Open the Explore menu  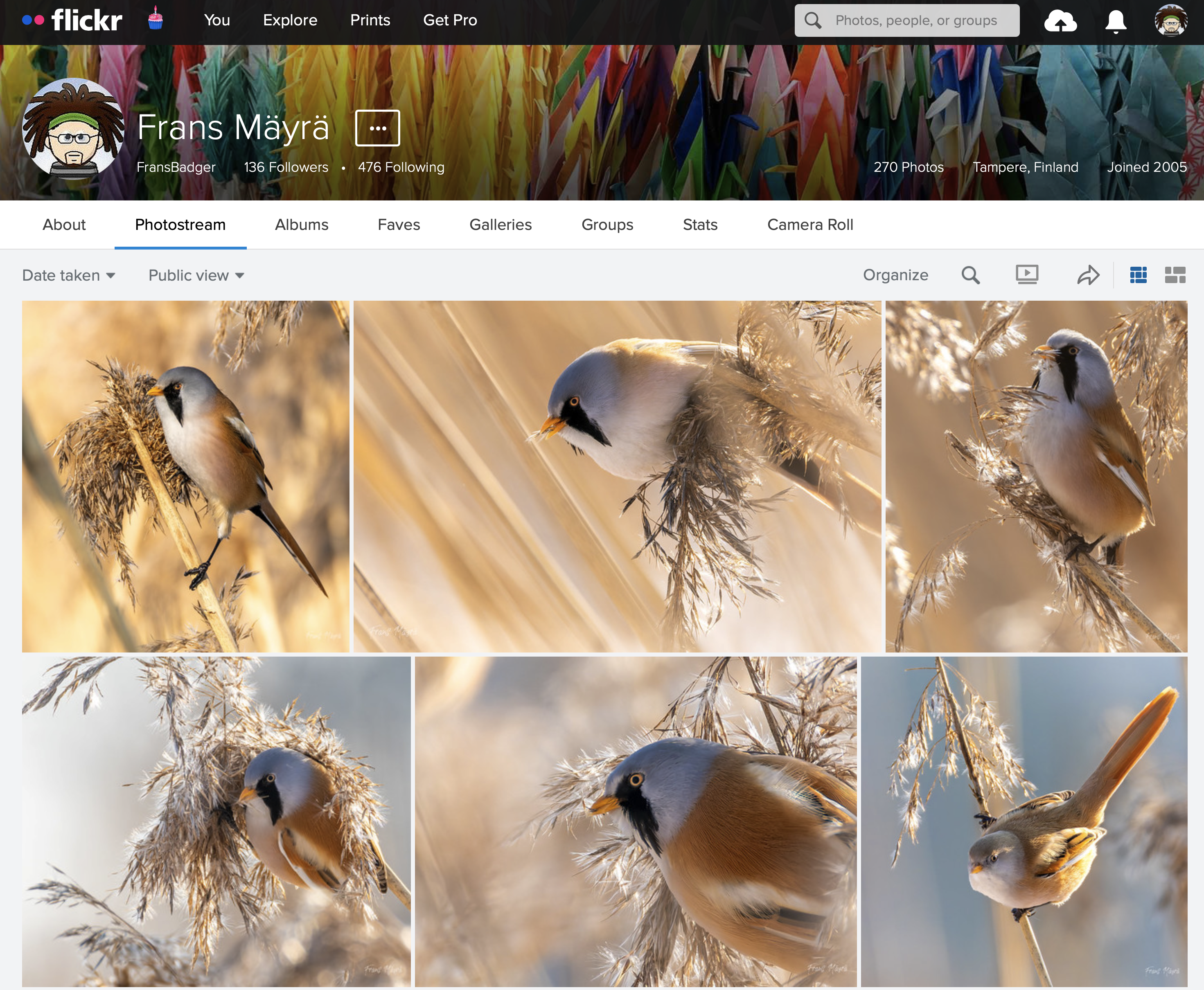pos(290,20)
